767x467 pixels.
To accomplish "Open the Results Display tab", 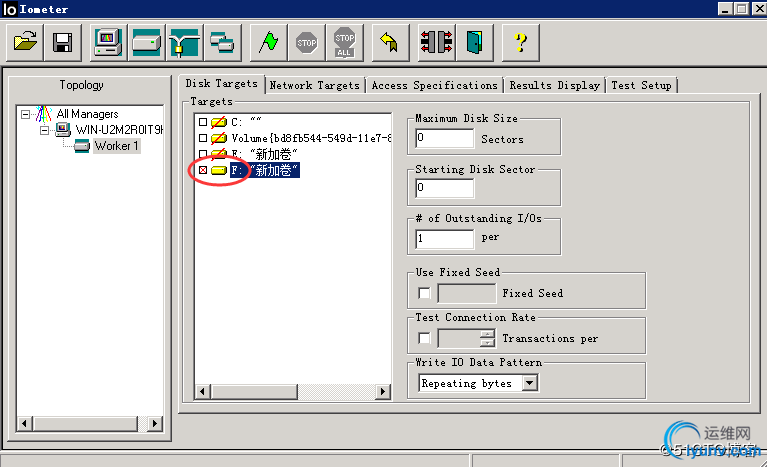I will (x=555, y=86).
